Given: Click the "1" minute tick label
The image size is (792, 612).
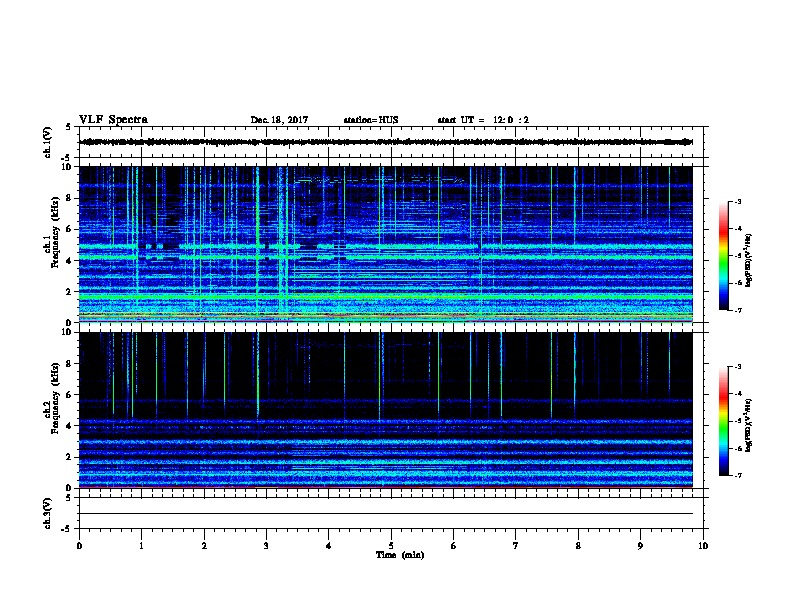Looking at the screenshot, I should [x=141, y=546].
